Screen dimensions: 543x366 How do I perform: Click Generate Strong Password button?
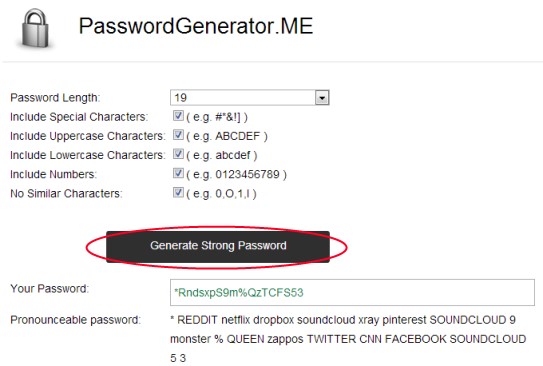[218, 247]
